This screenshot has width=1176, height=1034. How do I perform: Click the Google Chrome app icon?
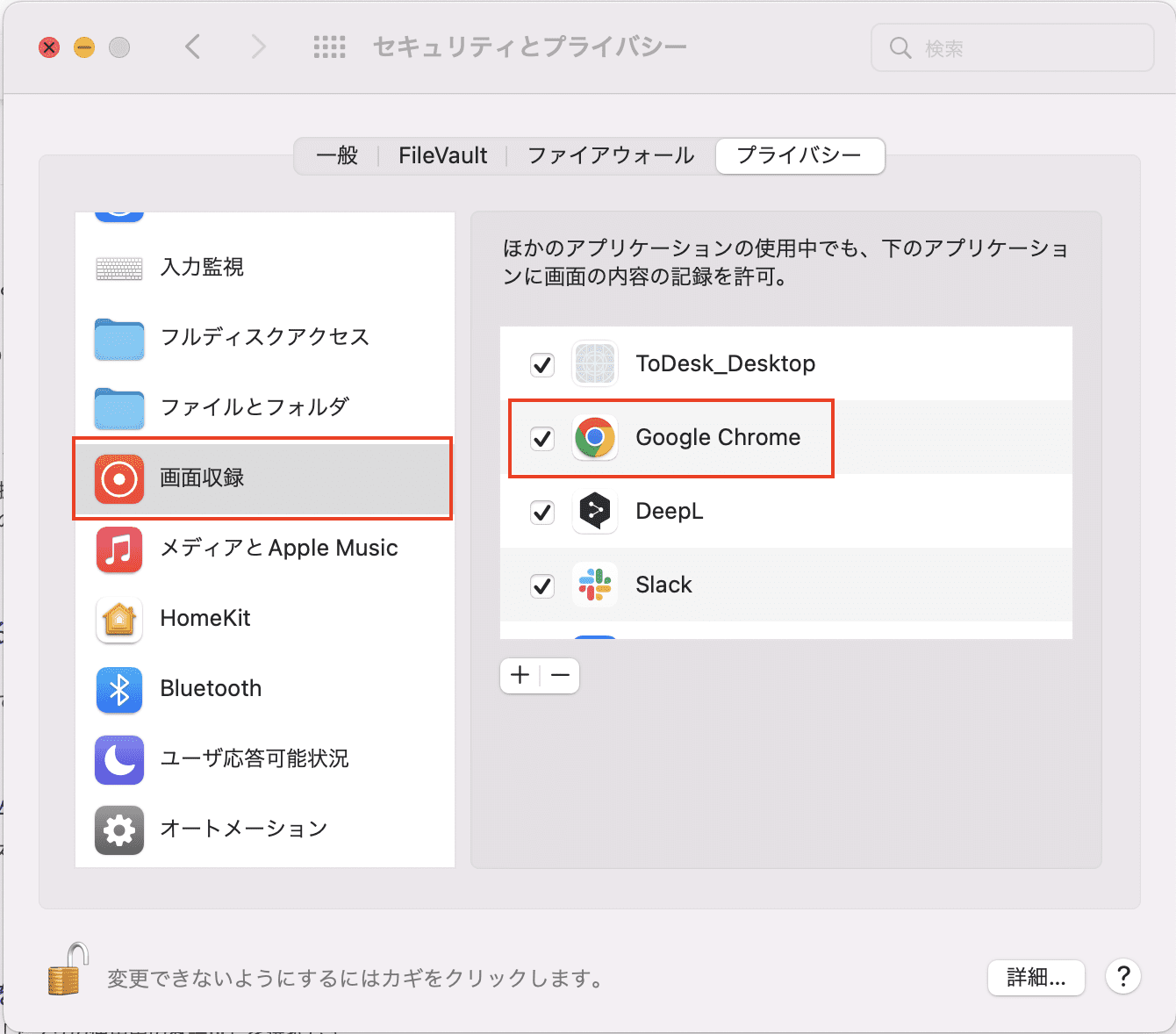click(x=595, y=437)
